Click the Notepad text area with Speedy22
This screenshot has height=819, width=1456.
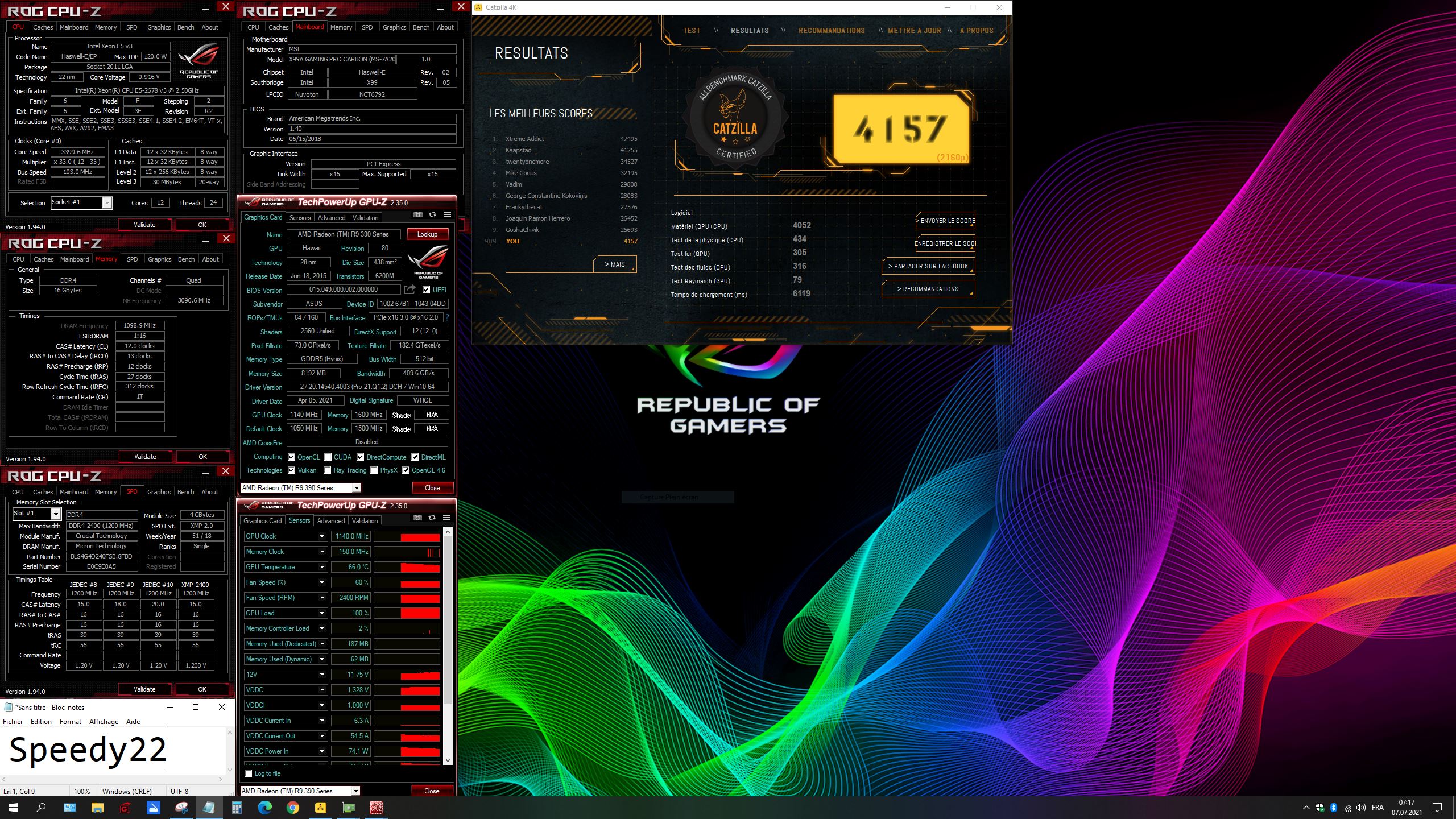click(x=113, y=751)
